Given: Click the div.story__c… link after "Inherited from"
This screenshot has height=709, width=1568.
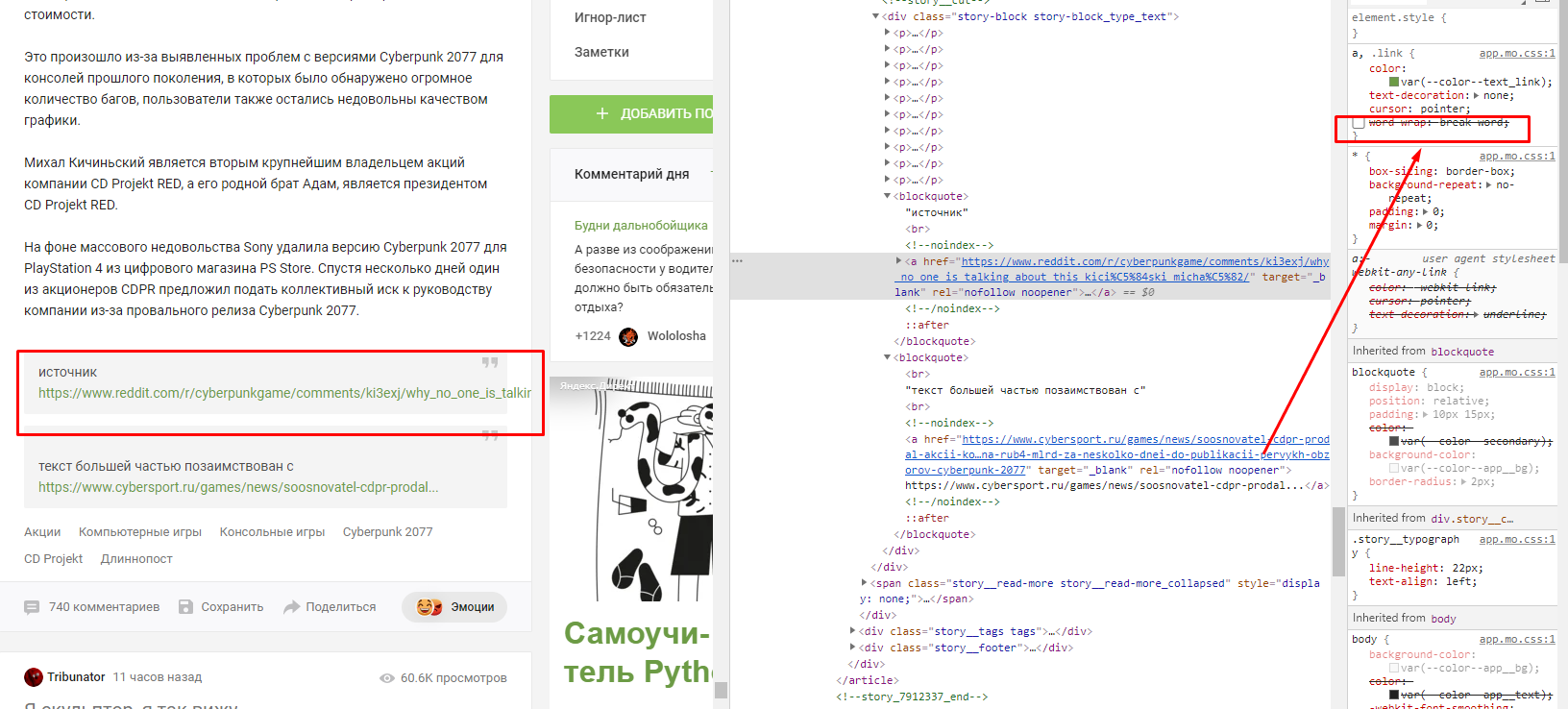Looking at the screenshot, I should 1472,520.
